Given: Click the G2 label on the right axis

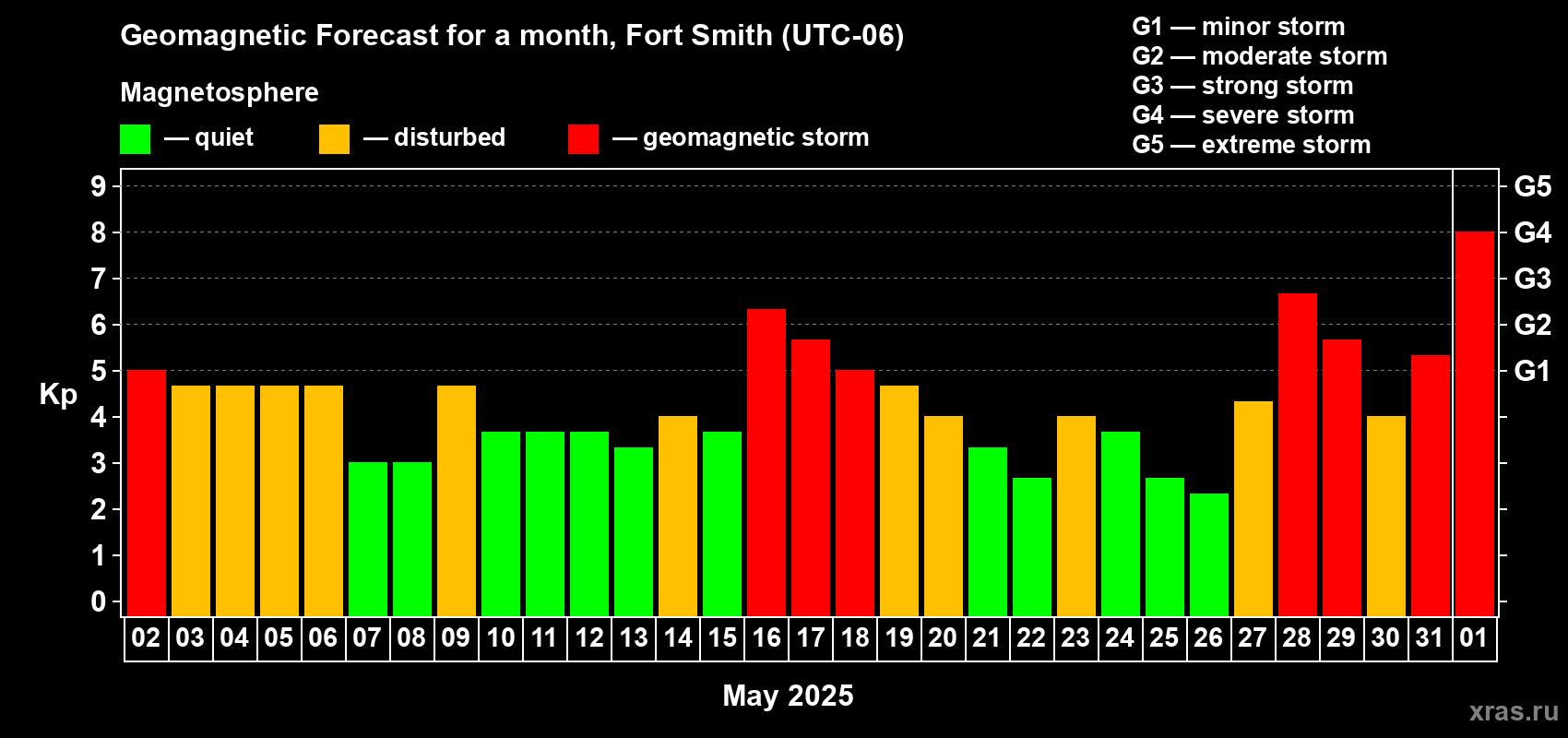Looking at the screenshot, I should pos(1533,325).
